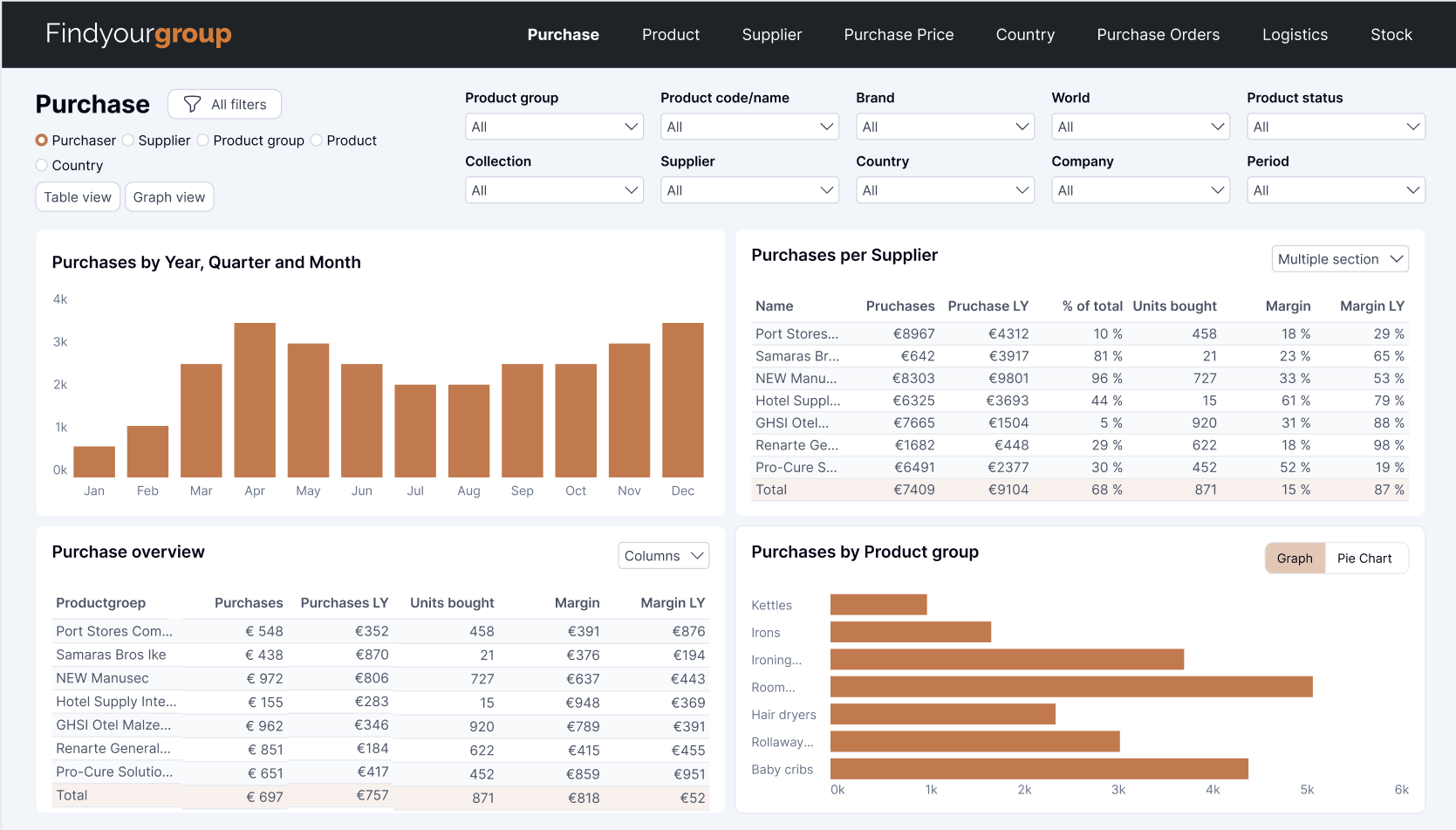Click the 'Port Stores...' supplier row name
The height and width of the screenshot is (830, 1456).
click(x=796, y=333)
